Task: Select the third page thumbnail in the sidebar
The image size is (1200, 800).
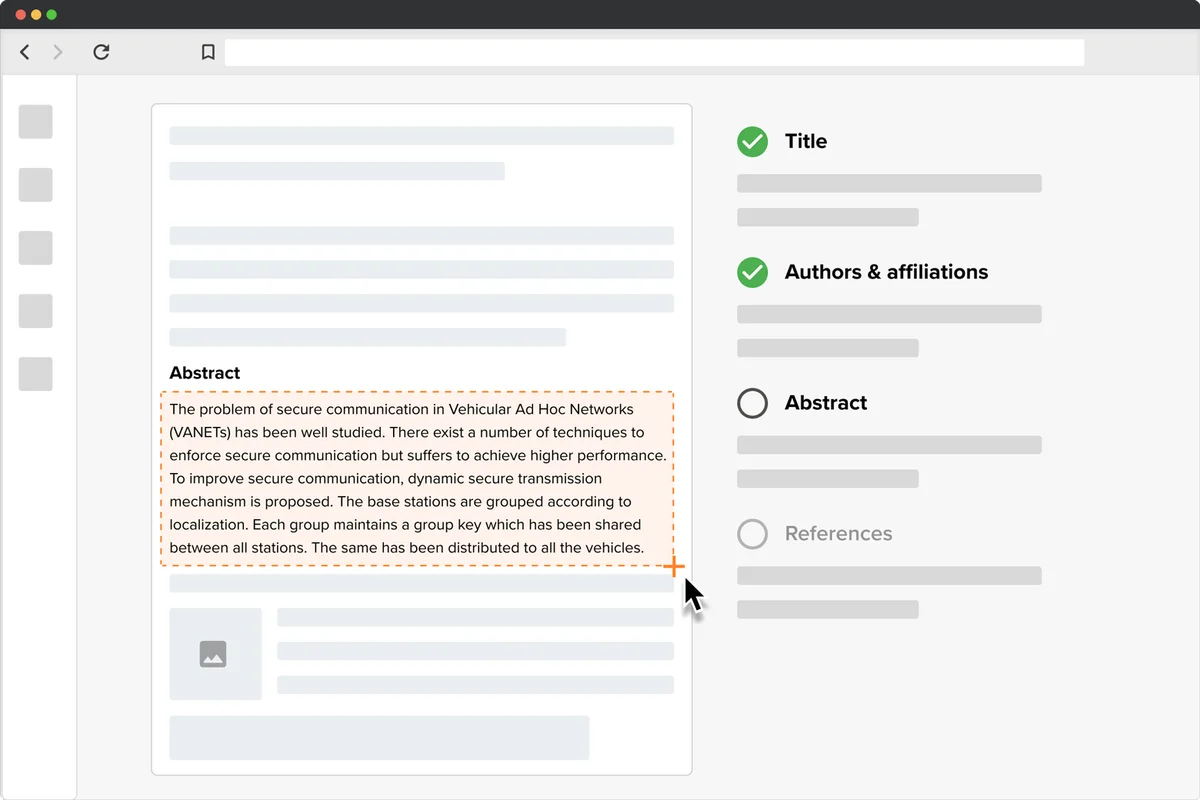Action: pos(35,247)
